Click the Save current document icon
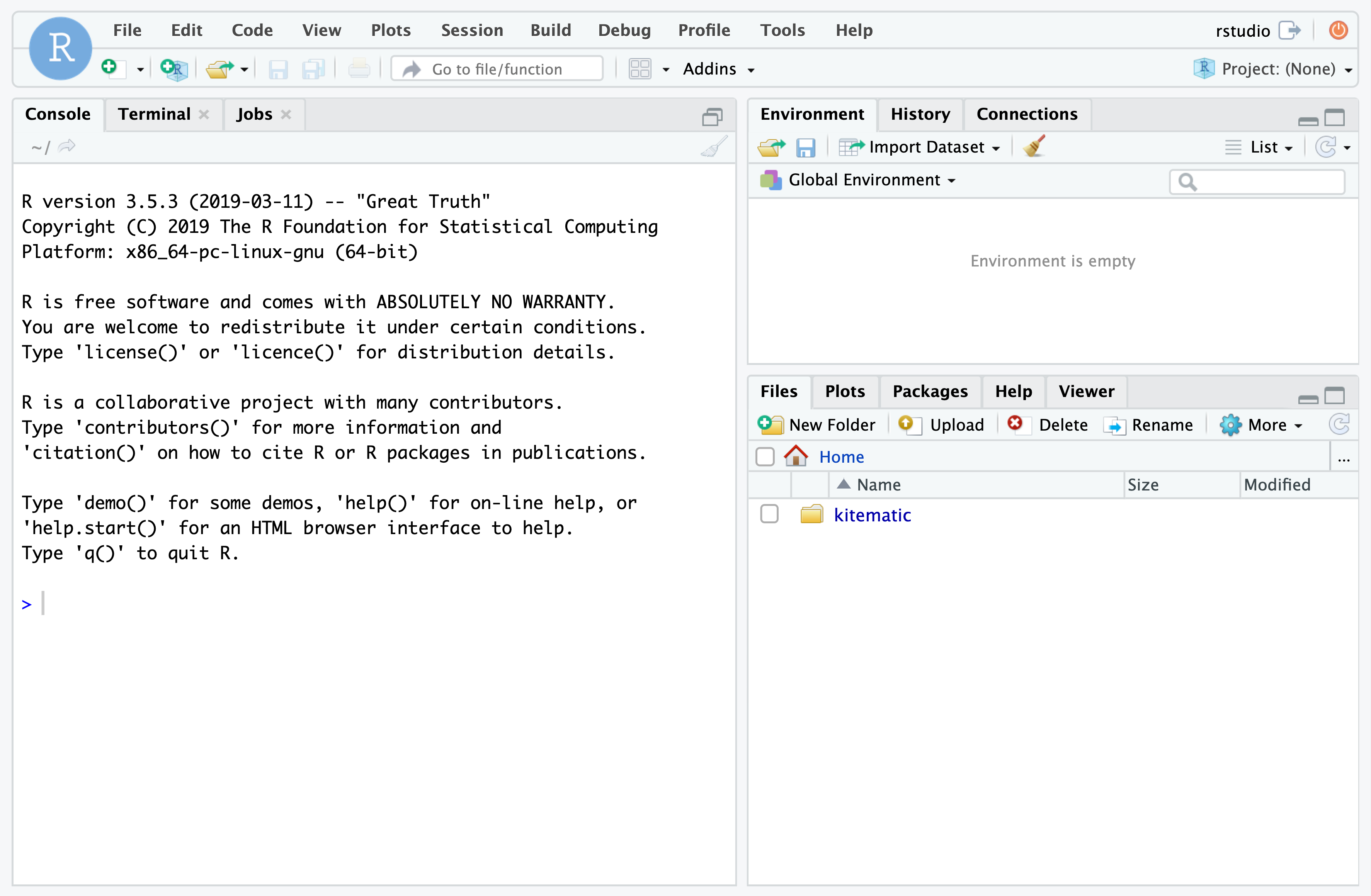The height and width of the screenshot is (896, 1371). pos(278,69)
